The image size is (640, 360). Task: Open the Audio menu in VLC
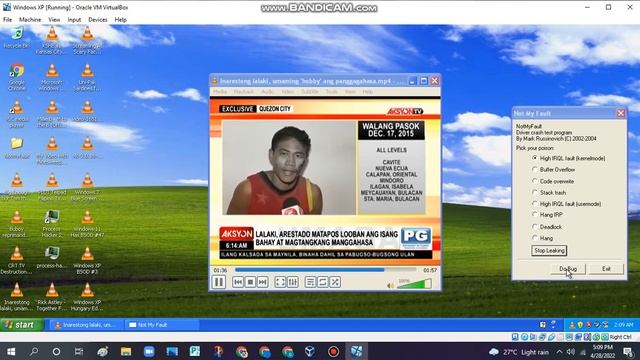pyautogui.click(x=268, y=92)
